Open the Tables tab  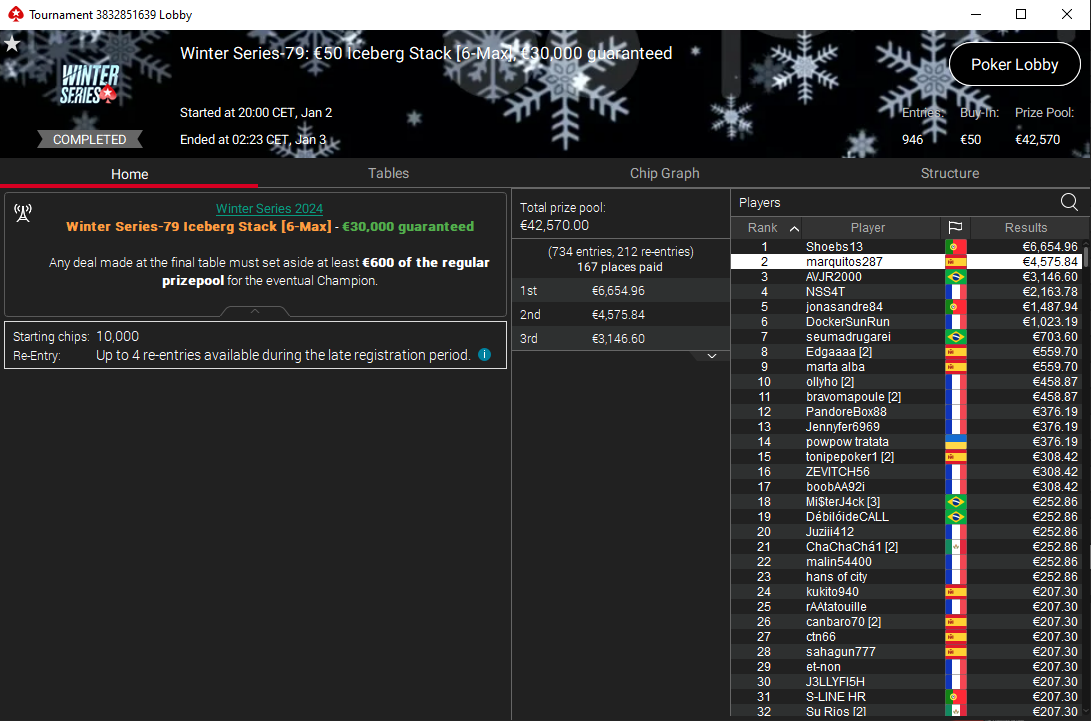[x=388, y=173]
